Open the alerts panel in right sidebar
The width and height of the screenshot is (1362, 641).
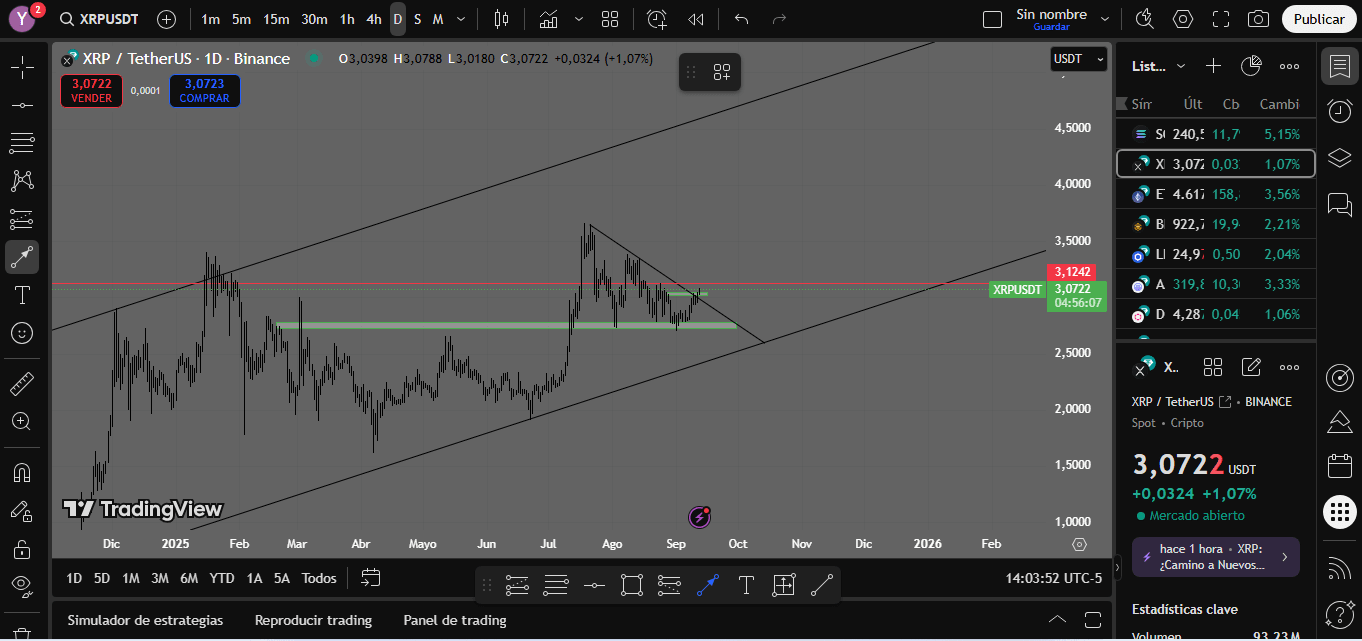(x=1339, y=112)
